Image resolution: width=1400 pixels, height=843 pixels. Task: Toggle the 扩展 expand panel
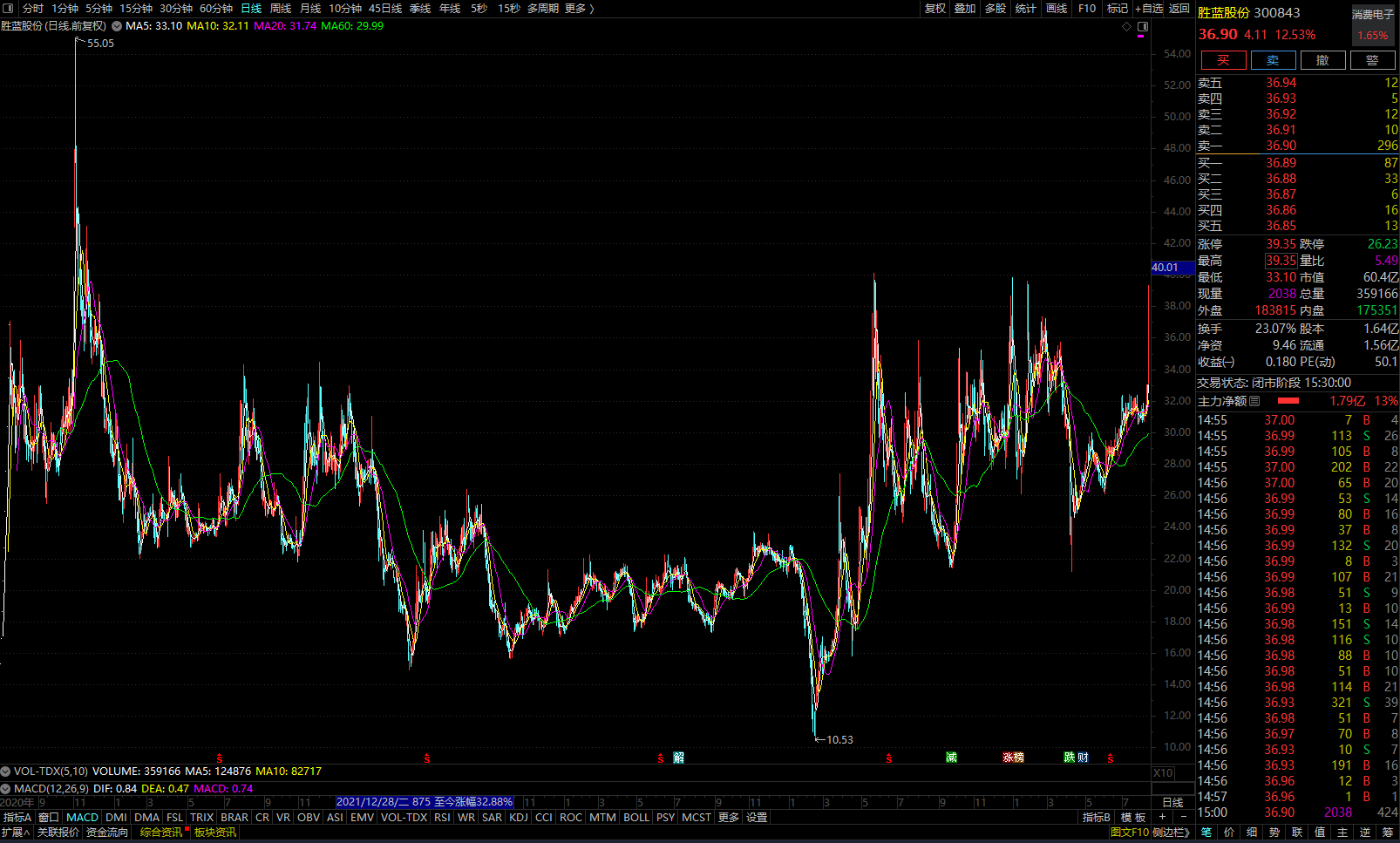(16, 833)
